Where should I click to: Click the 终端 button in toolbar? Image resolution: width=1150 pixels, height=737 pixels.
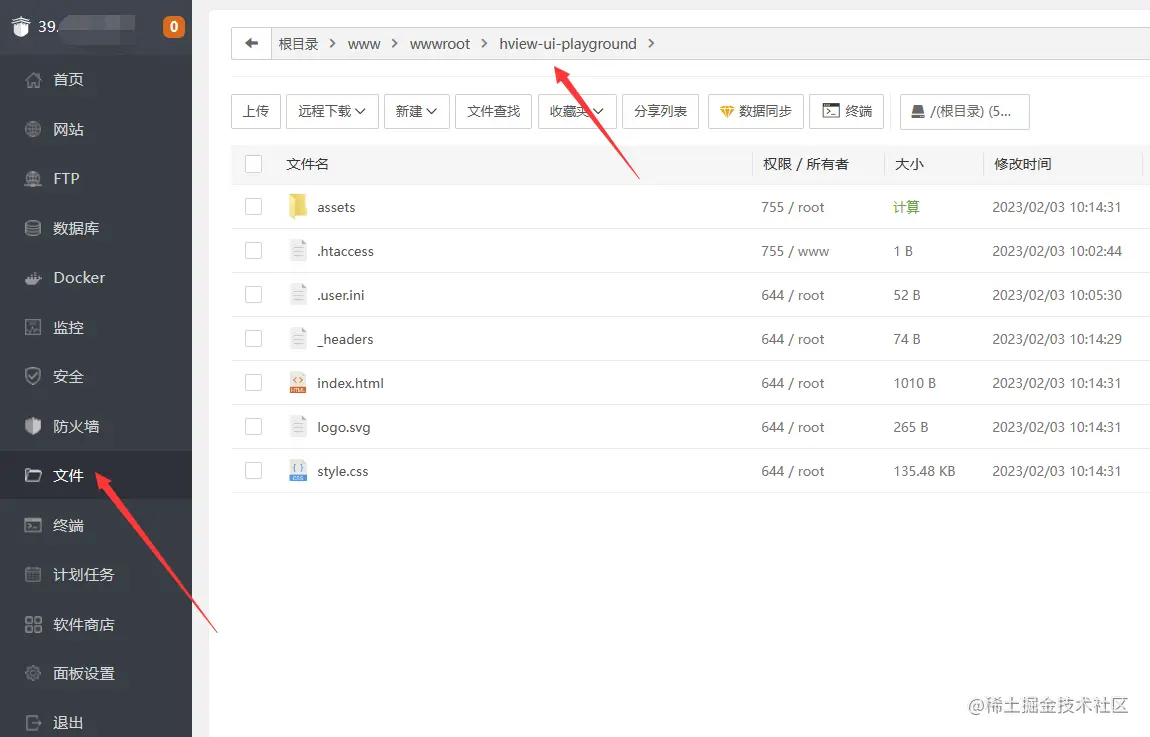[x=848, y=111]
